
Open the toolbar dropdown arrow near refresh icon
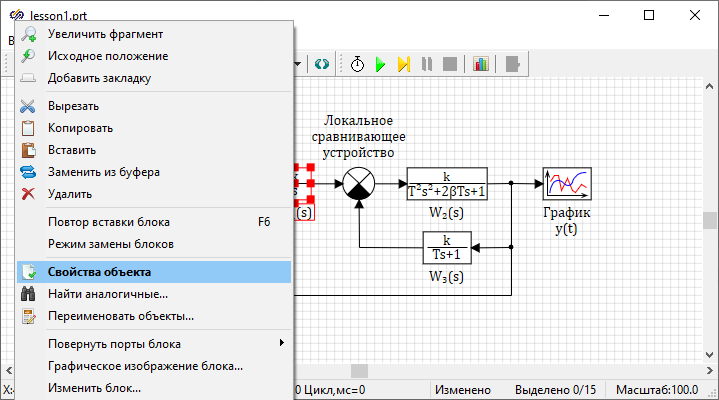299,64
